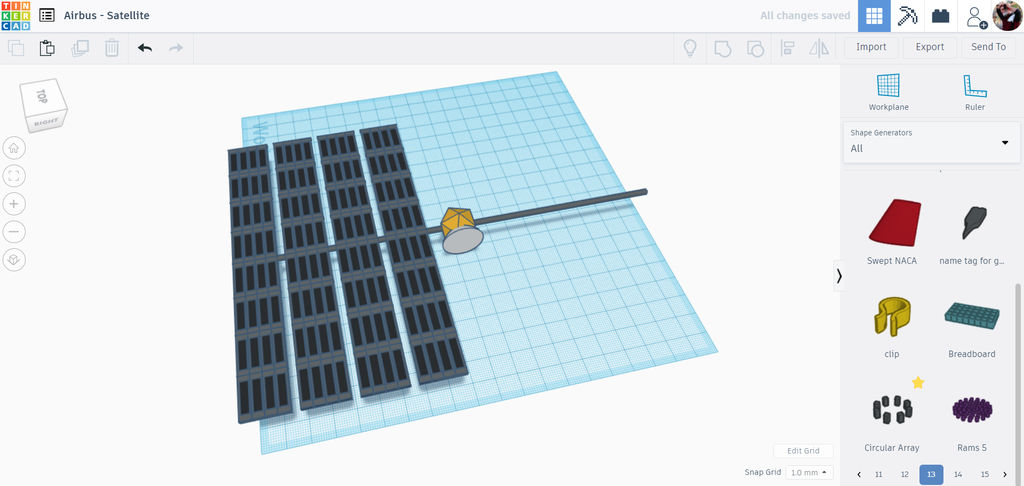1024x486 pixels.
Task: Zoom out with the minus button
Action: click(14, 231)
